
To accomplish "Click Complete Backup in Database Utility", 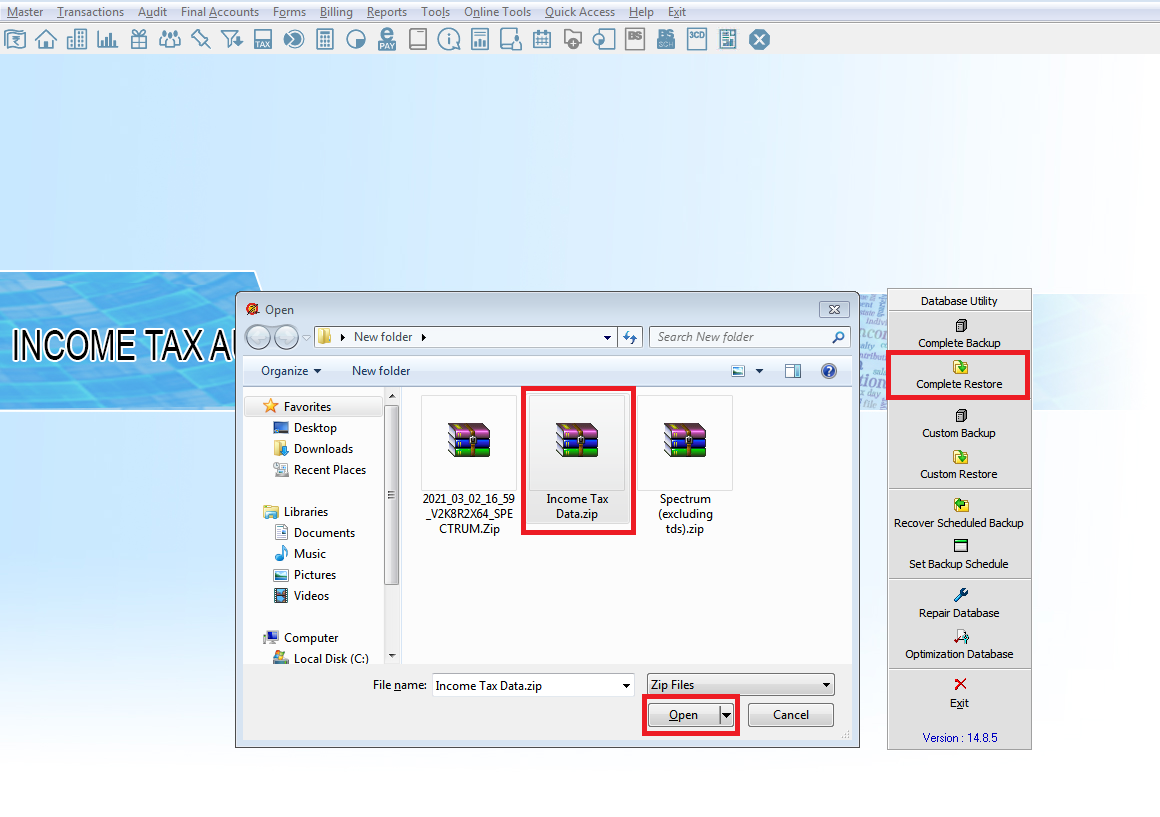I will click(x=960, y=334).
